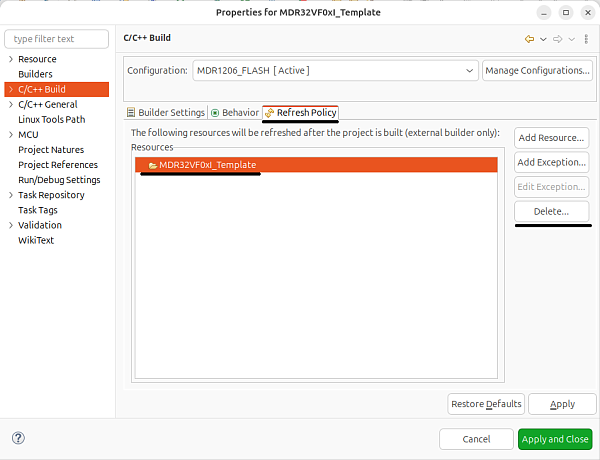The image size is (600, 460).
Task: Click the type filter text field
Action: (x=57, y=39)
